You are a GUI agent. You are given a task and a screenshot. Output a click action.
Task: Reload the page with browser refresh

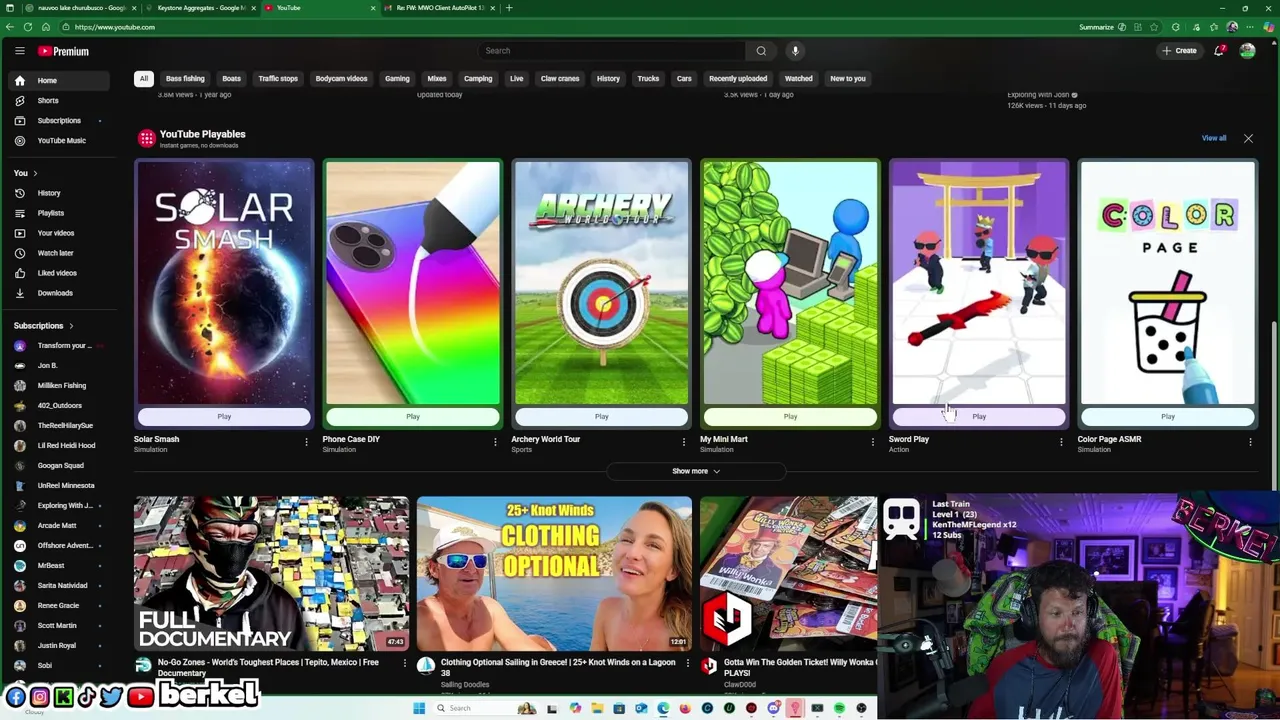28,27
